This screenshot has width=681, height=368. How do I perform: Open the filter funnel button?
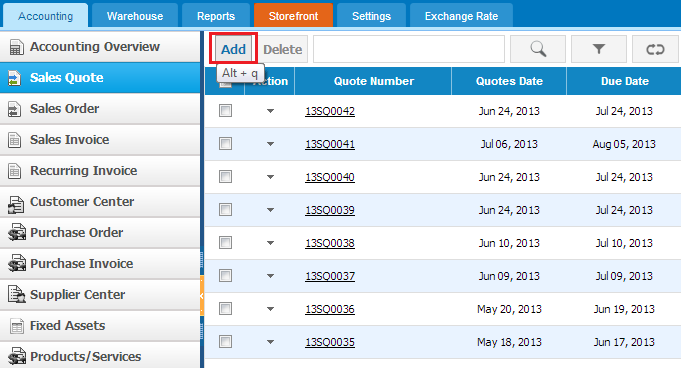[598, 49]
